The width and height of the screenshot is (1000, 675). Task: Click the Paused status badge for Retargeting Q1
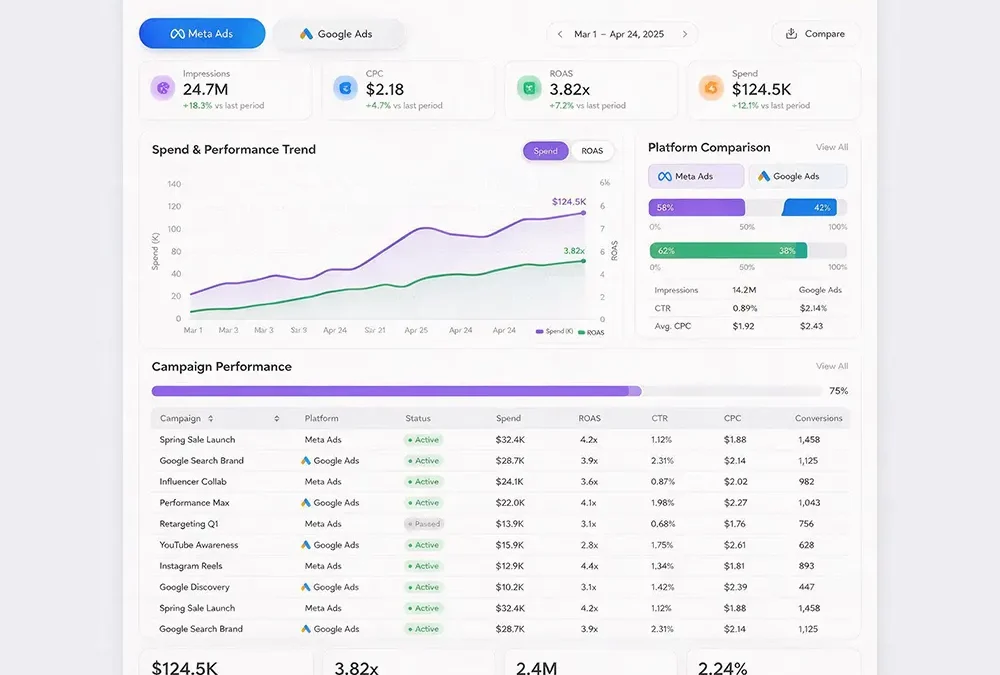pos(424,524)
